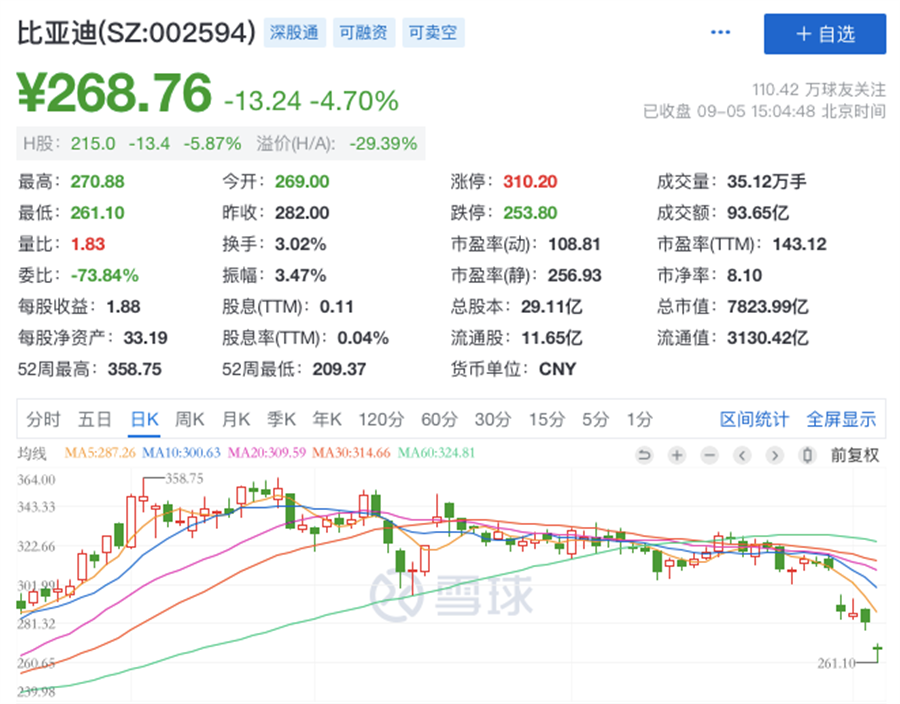Click the 涨停 value 310.20
The height and width of the screenshot is (704, 900).
click(x=530, y=182)
